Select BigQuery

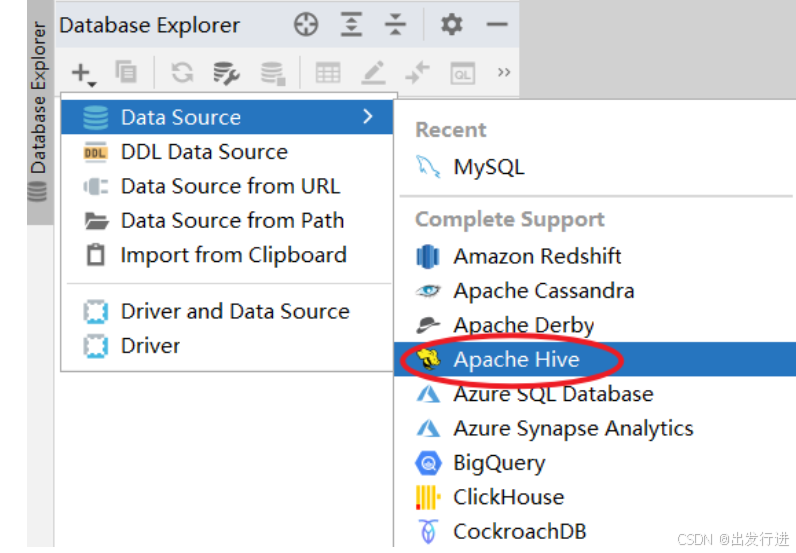[595, 463]
